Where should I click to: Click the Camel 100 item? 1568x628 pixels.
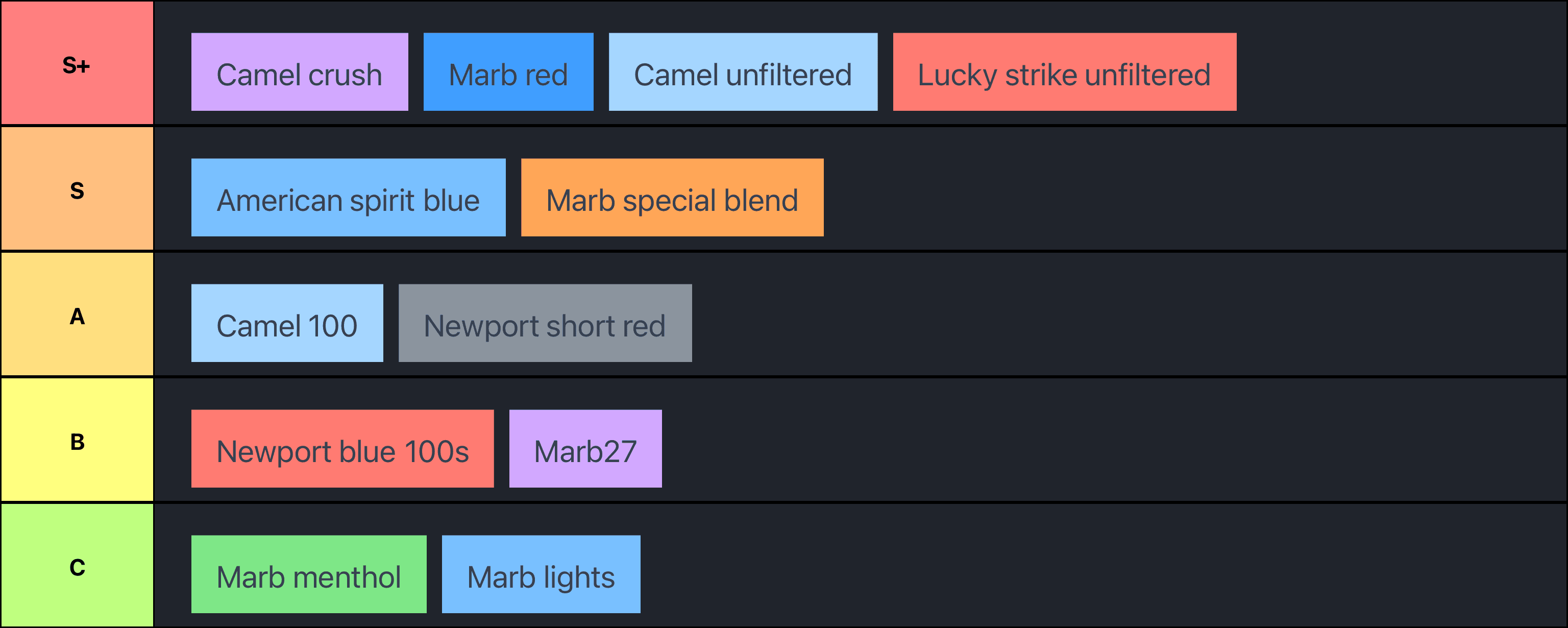pyautogui.click(x=287, y=323)
